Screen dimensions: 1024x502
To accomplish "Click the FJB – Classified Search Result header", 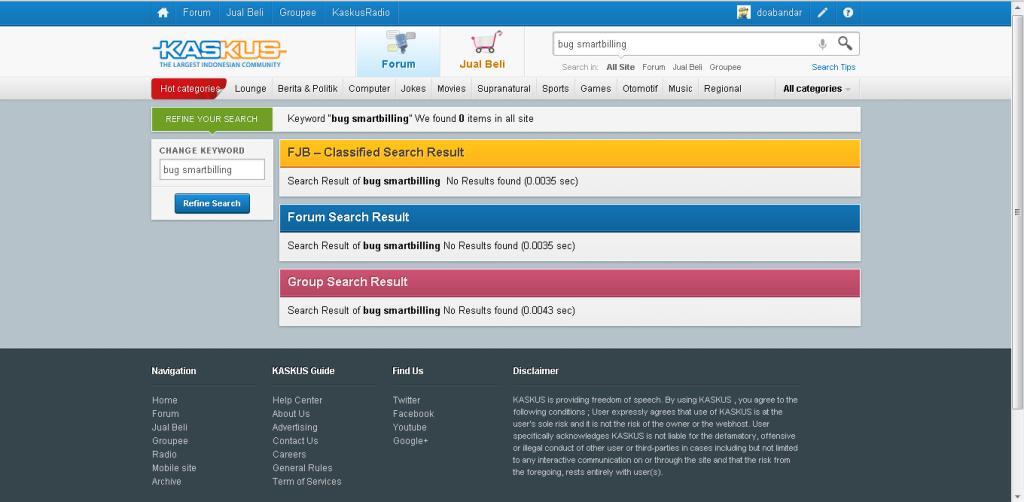I will click(x=569, y=153).
